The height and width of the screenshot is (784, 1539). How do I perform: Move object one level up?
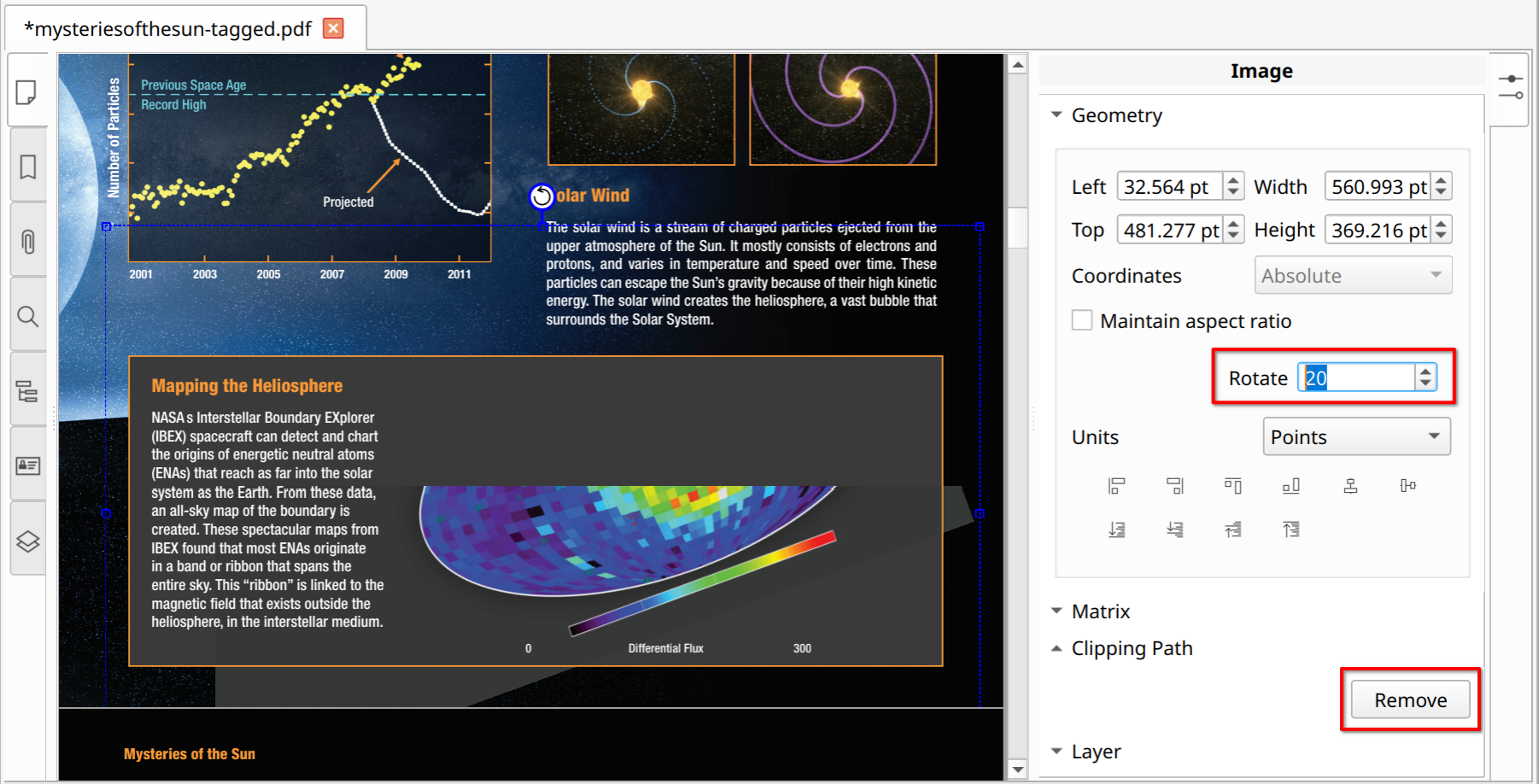1233,529
